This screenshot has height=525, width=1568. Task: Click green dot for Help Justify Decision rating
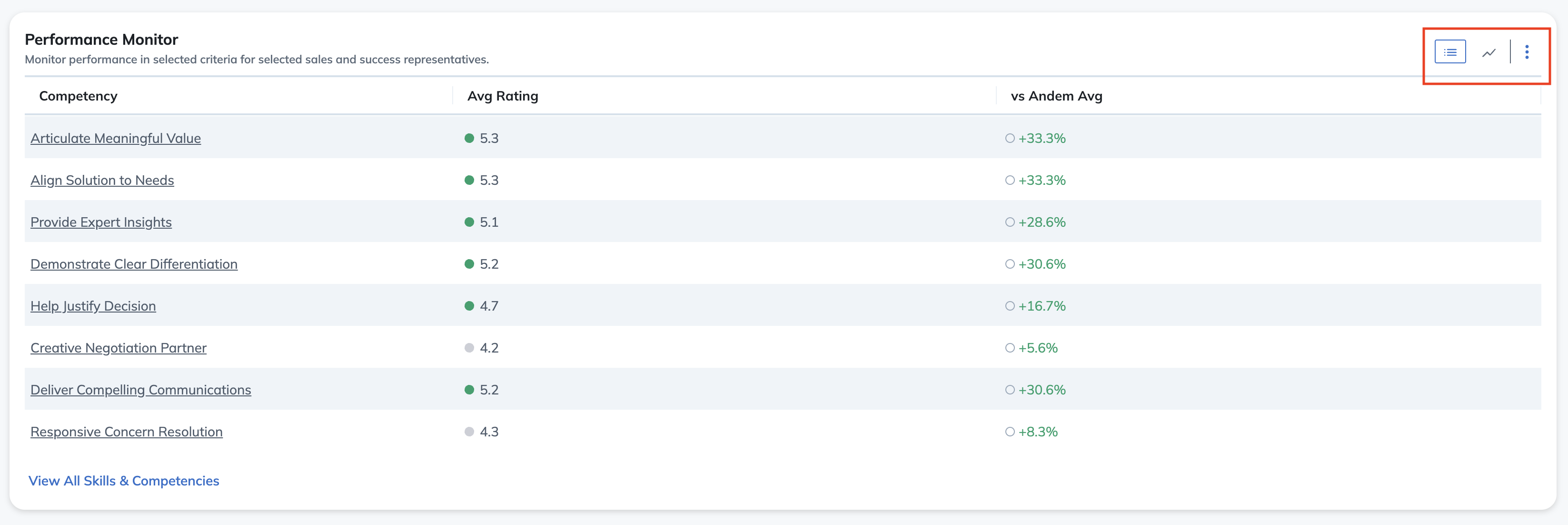coord(469,306)
